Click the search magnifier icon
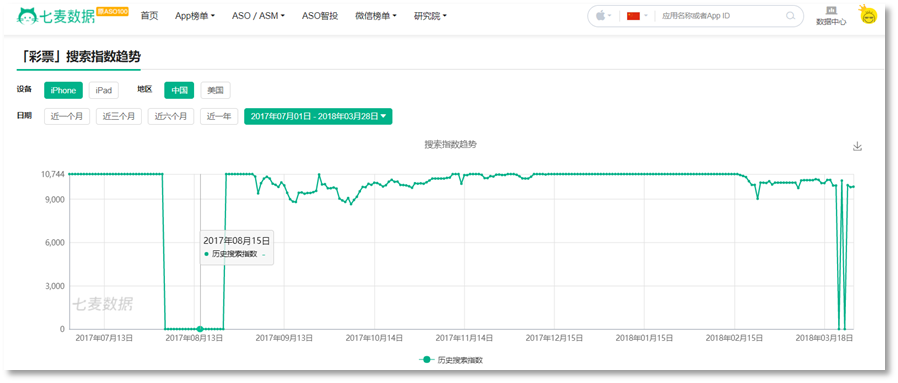This screenshot has height=383, width=898. click(x=791, y=16)
